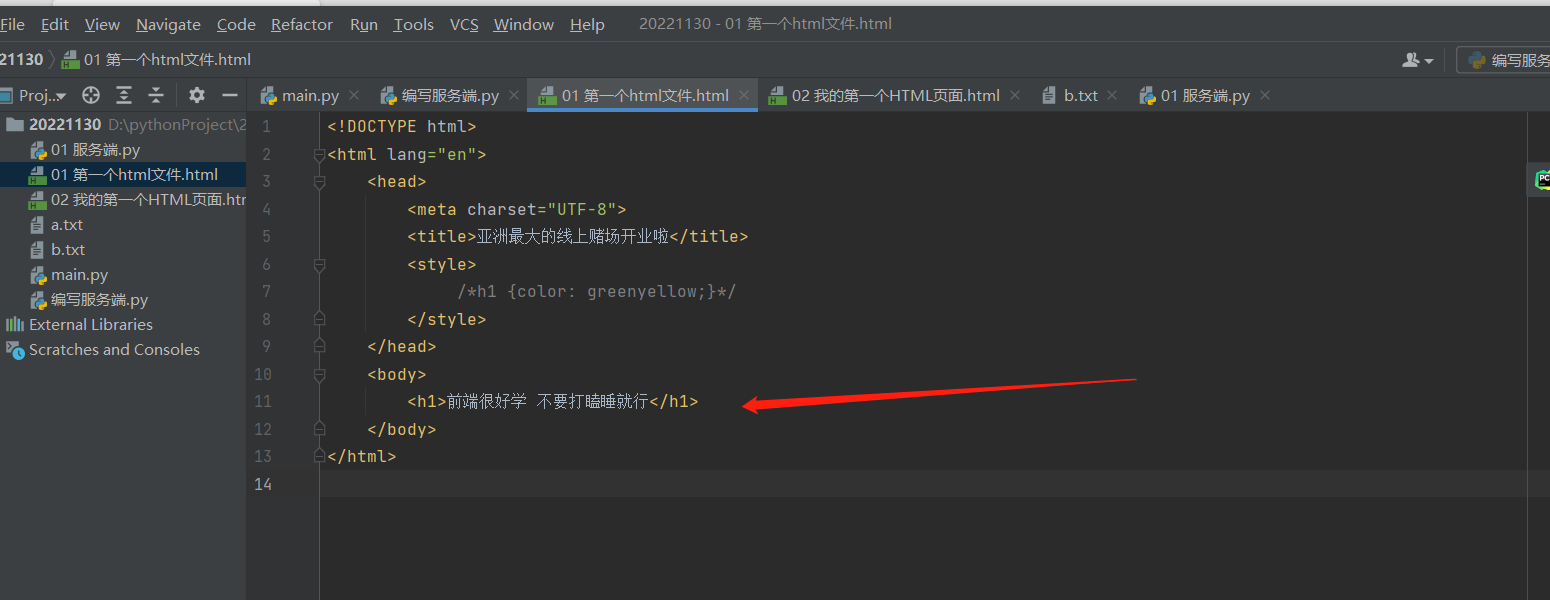Click the closing style fold marker on line 8
Viewport: 1550px width, 600px height.
point(319,318)
